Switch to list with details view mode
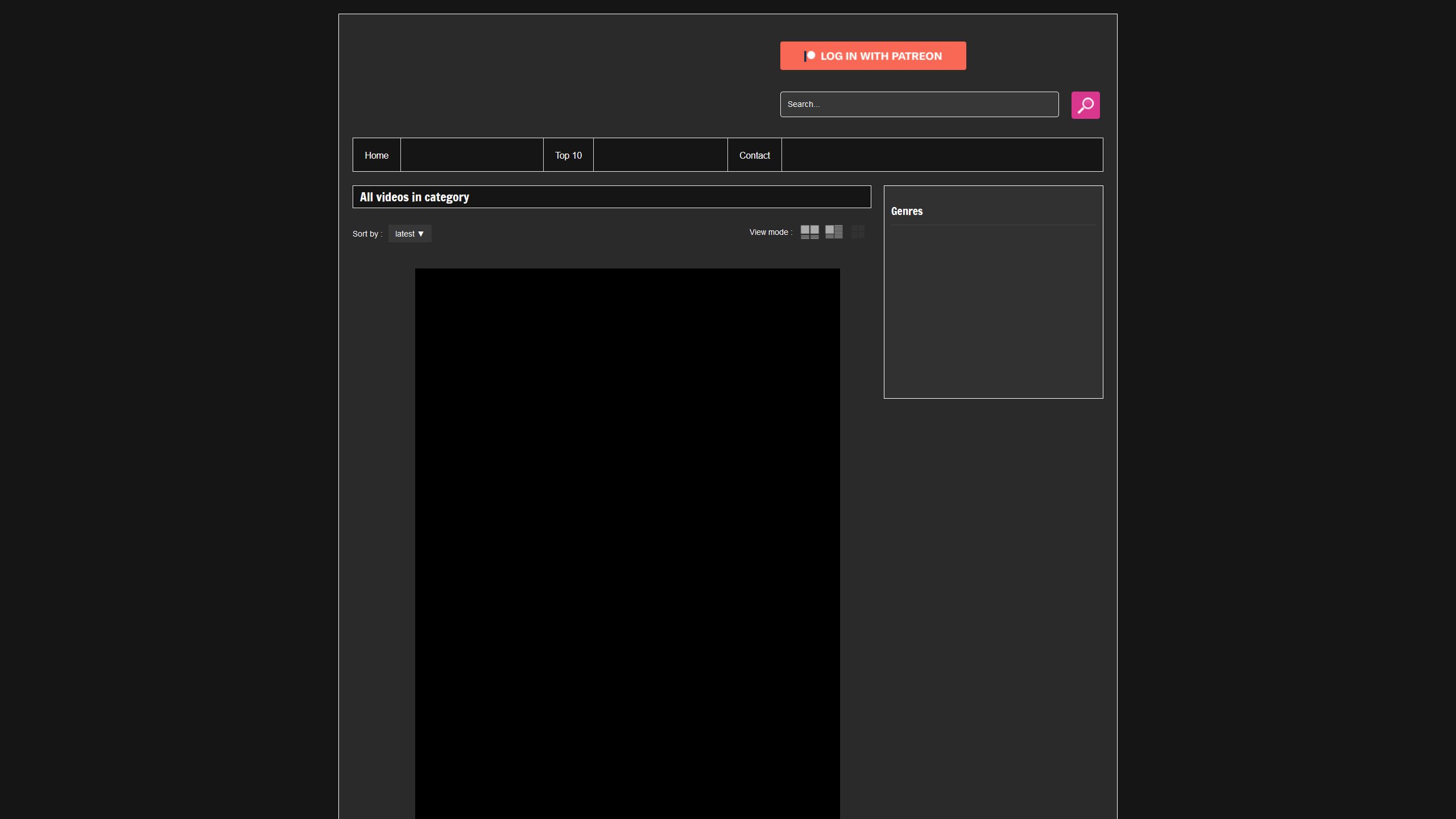1456x819 pixels. 834,232
